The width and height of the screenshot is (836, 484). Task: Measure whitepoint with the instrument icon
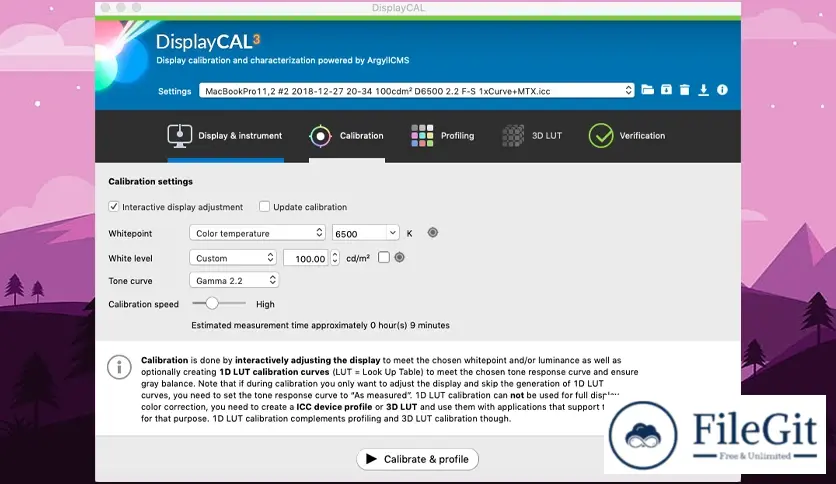[x=432, y=233]
